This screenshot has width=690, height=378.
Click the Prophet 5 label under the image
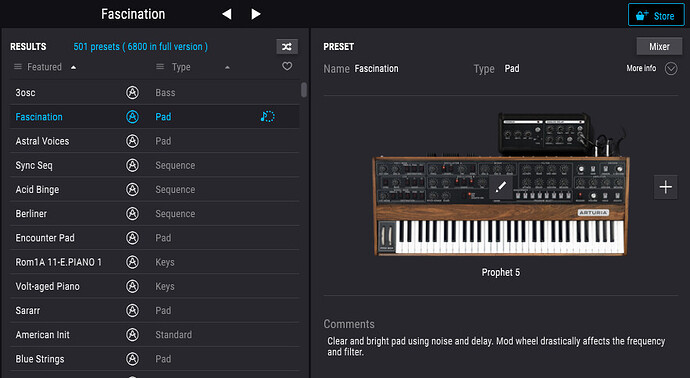[x=501, y=272]
